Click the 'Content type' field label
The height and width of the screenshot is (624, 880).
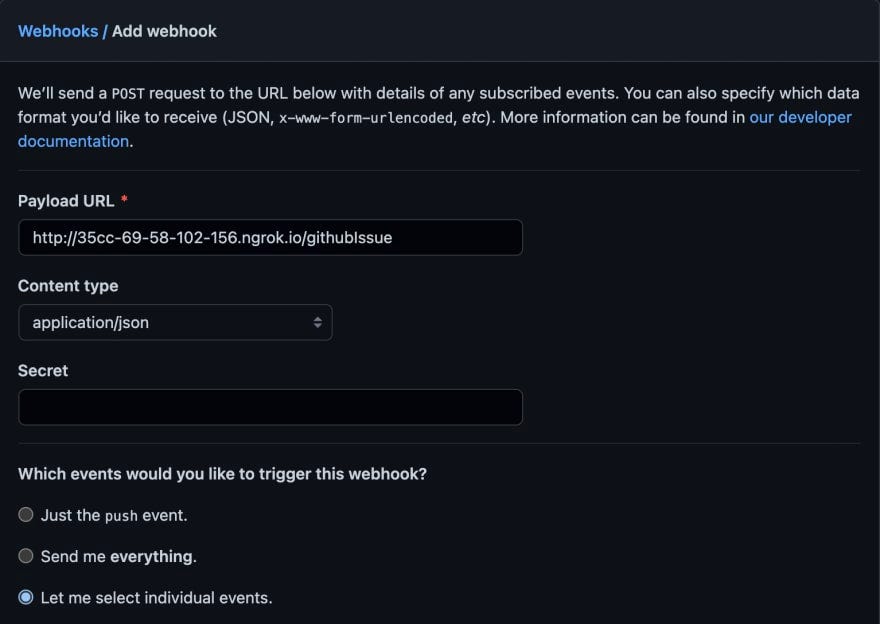pos(68,286)
